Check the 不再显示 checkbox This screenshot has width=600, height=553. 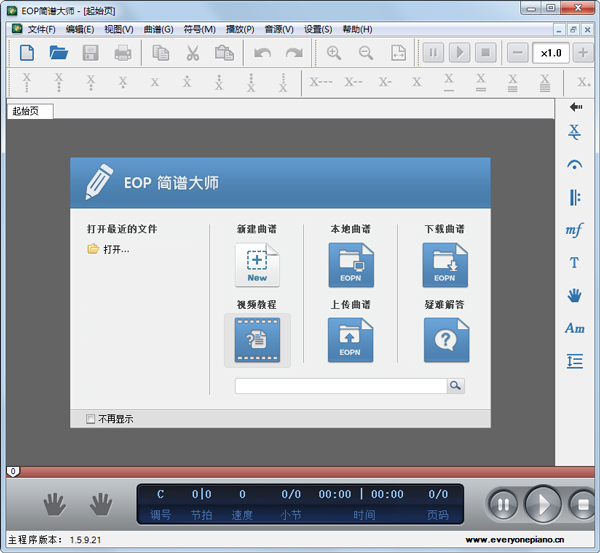[x=90, y=419]
